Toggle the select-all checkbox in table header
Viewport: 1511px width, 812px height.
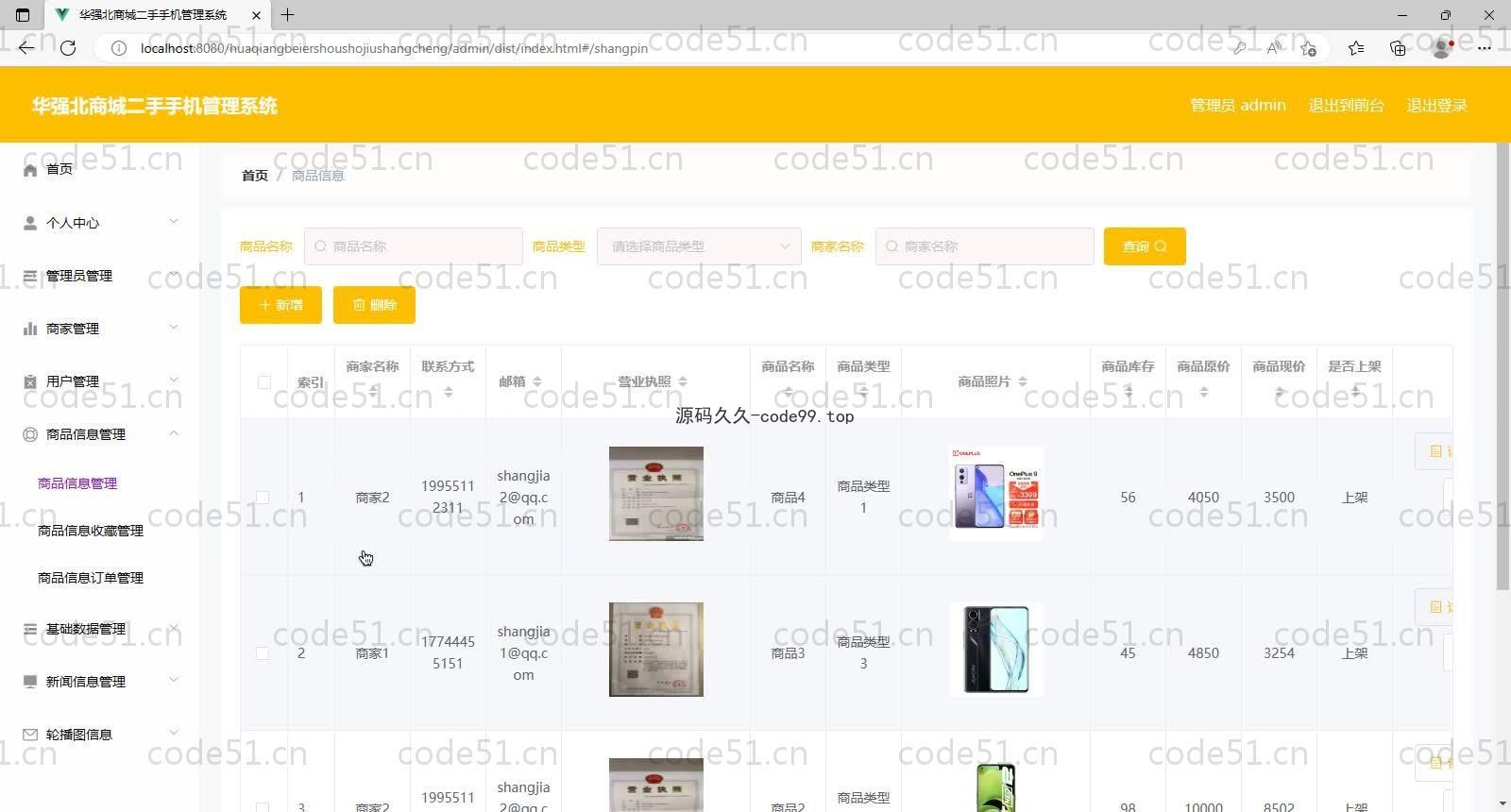(264, 382)
